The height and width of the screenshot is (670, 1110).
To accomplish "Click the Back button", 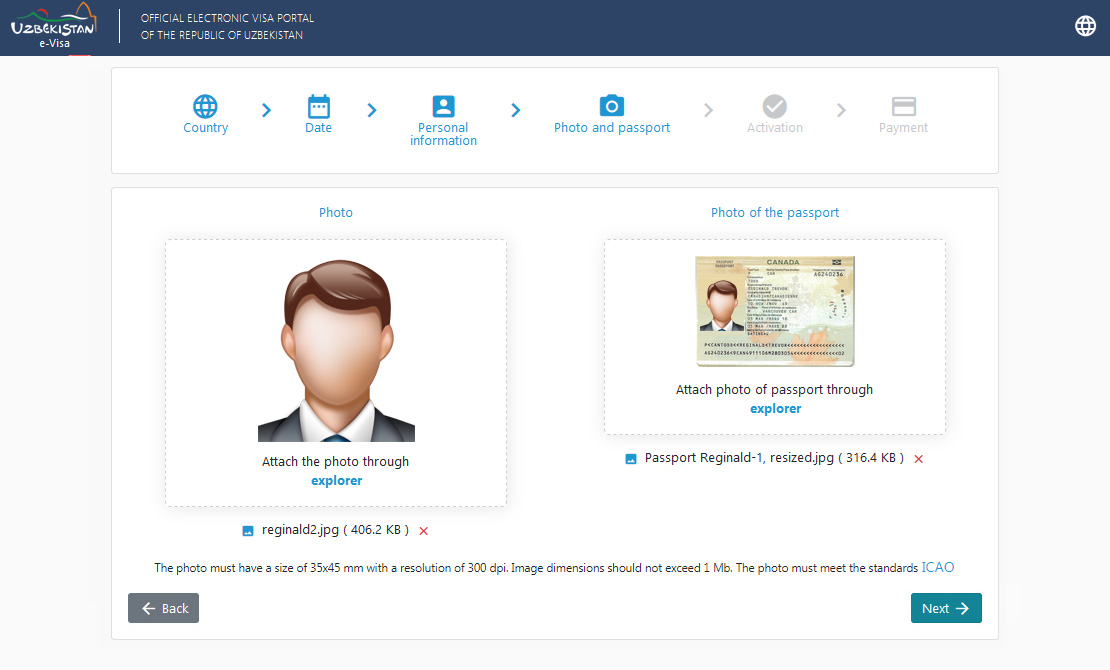I will point(164,608).
